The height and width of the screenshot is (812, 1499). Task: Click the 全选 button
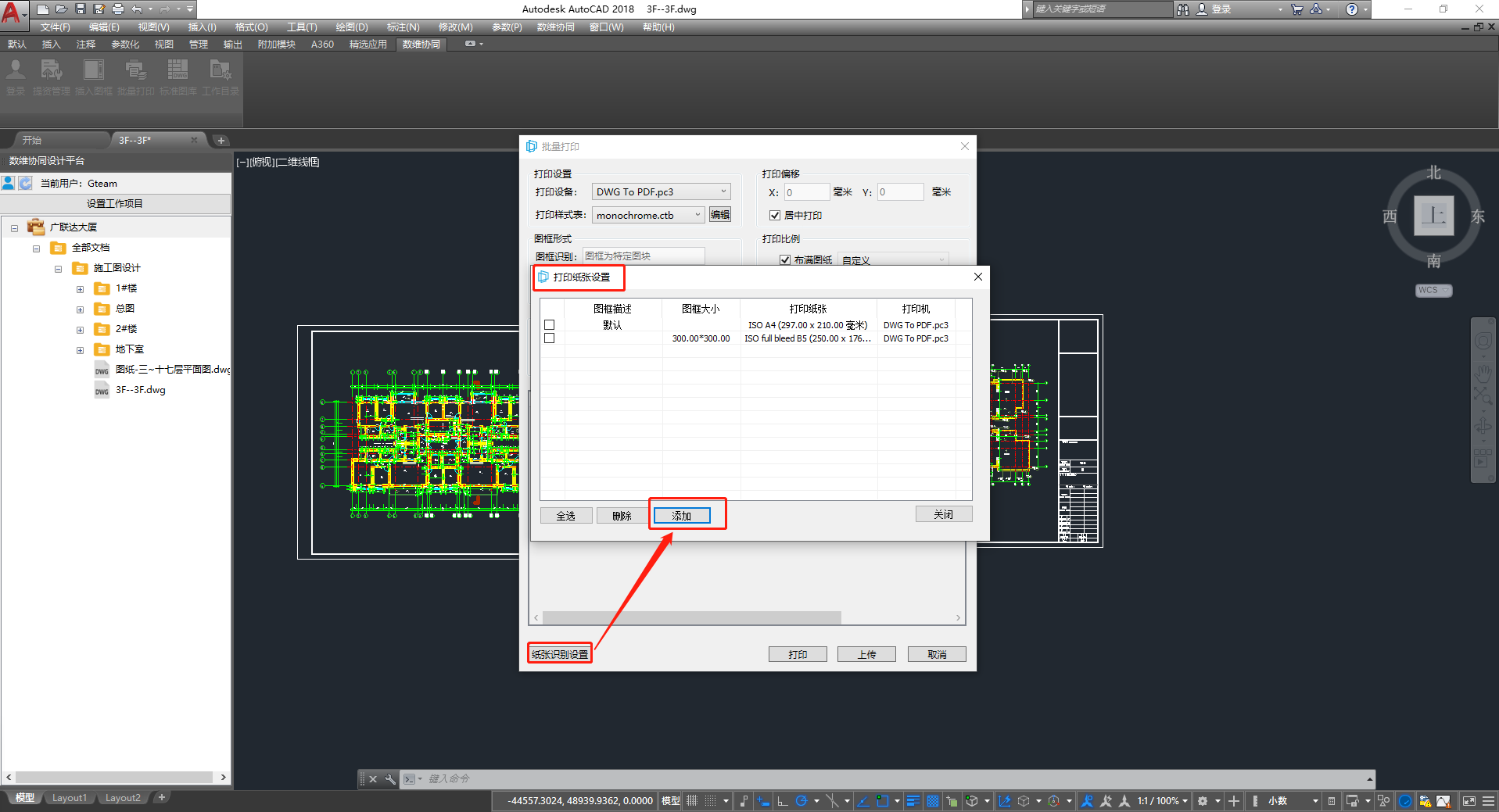click(x=565, y=516)
